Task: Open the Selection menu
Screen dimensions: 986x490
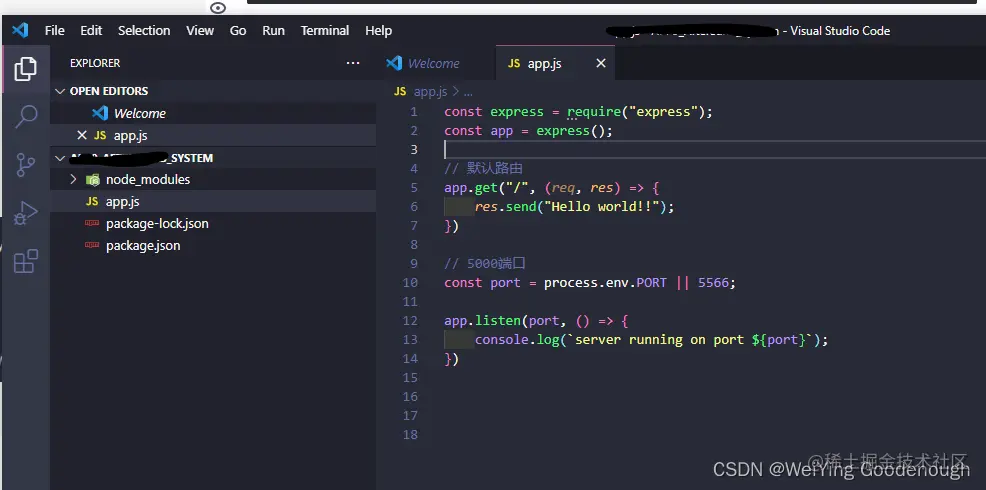Action: click(144, 30)
